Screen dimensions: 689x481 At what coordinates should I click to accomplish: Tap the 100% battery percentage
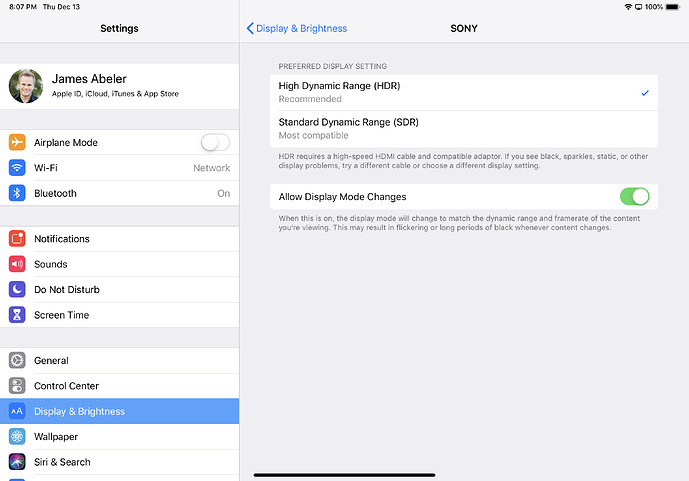[x=653, y=7]
